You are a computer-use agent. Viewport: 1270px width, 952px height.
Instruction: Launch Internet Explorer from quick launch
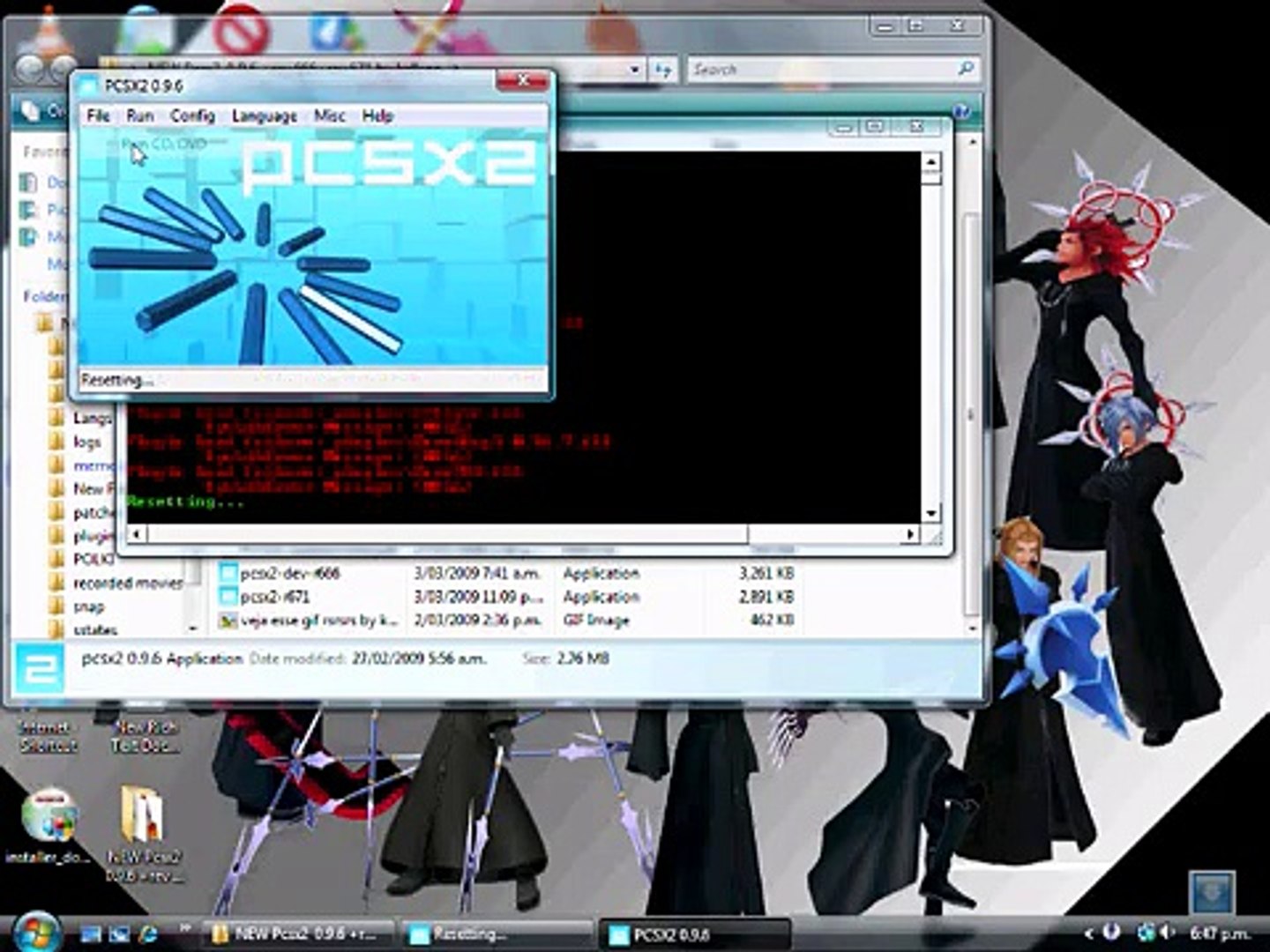[147, 933]
